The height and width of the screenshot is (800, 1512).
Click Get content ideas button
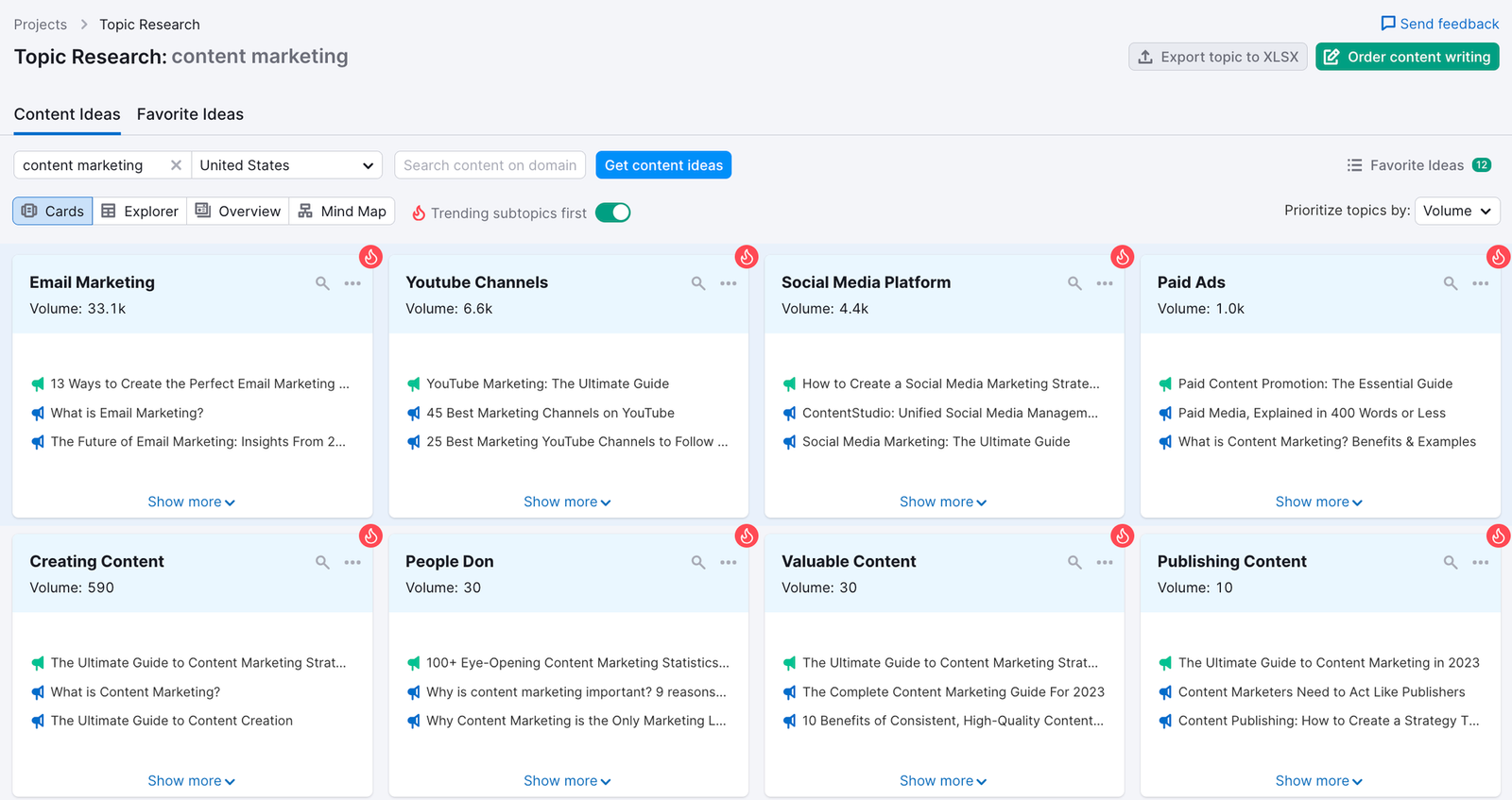pos(663,165)
